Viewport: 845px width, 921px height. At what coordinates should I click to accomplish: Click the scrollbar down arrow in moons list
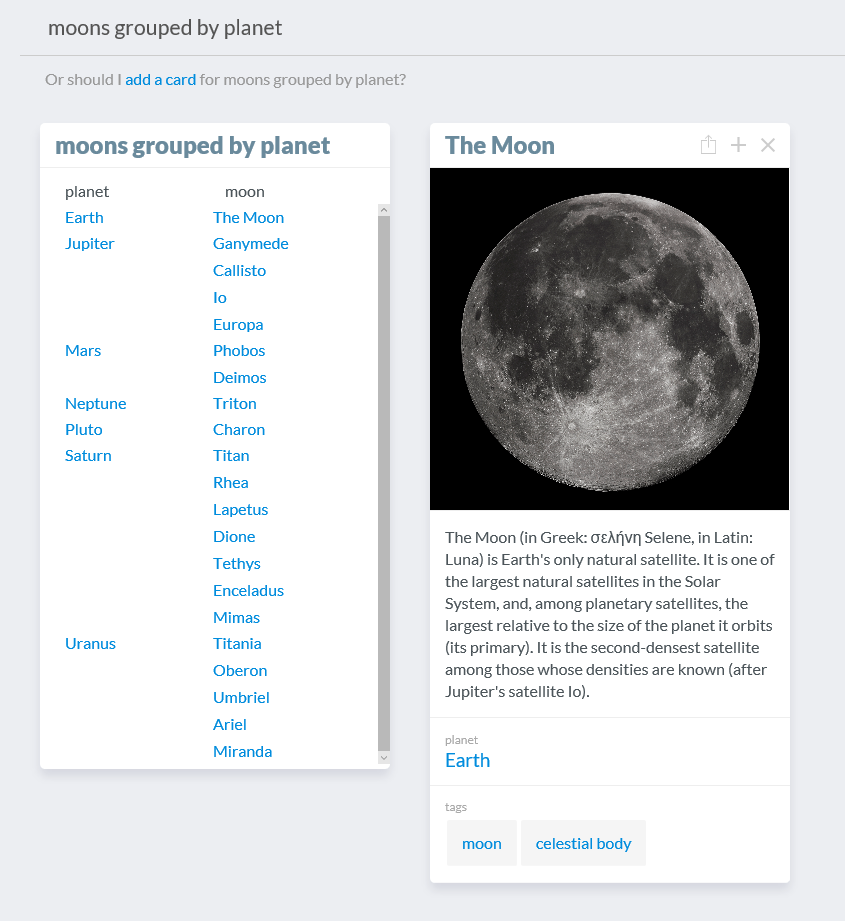(384, 758)
